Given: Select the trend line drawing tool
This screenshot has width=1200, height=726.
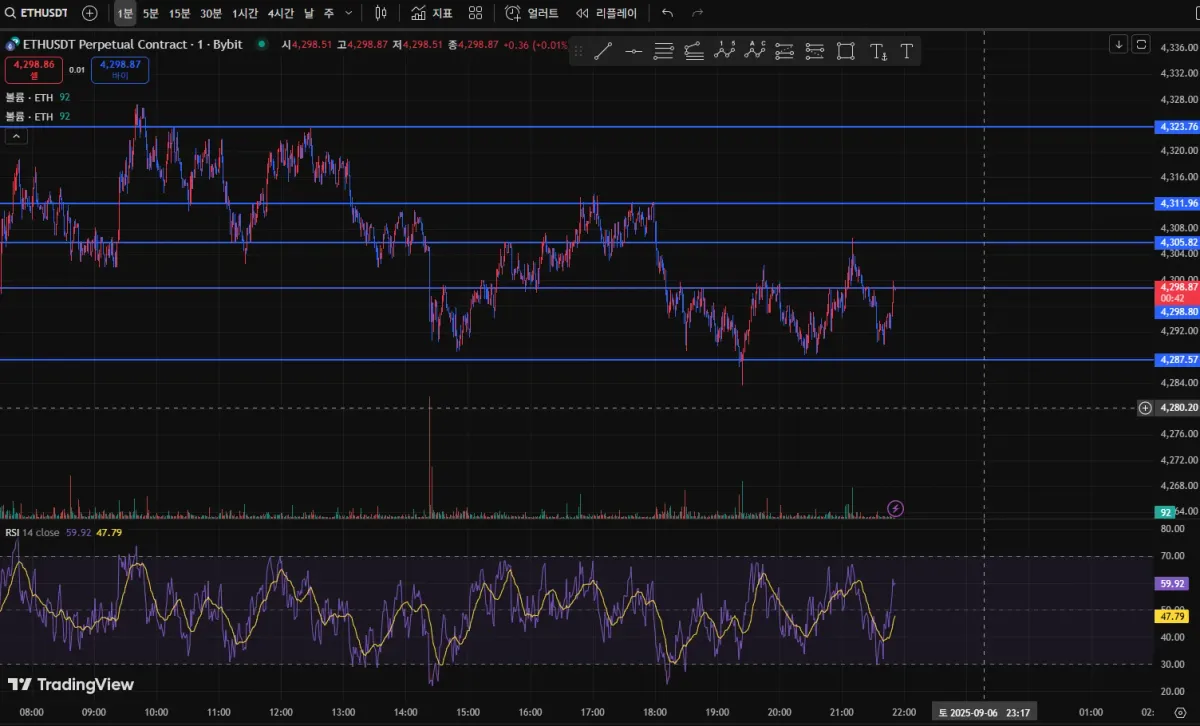Looking at the screenshot, I should coord(602,51).
